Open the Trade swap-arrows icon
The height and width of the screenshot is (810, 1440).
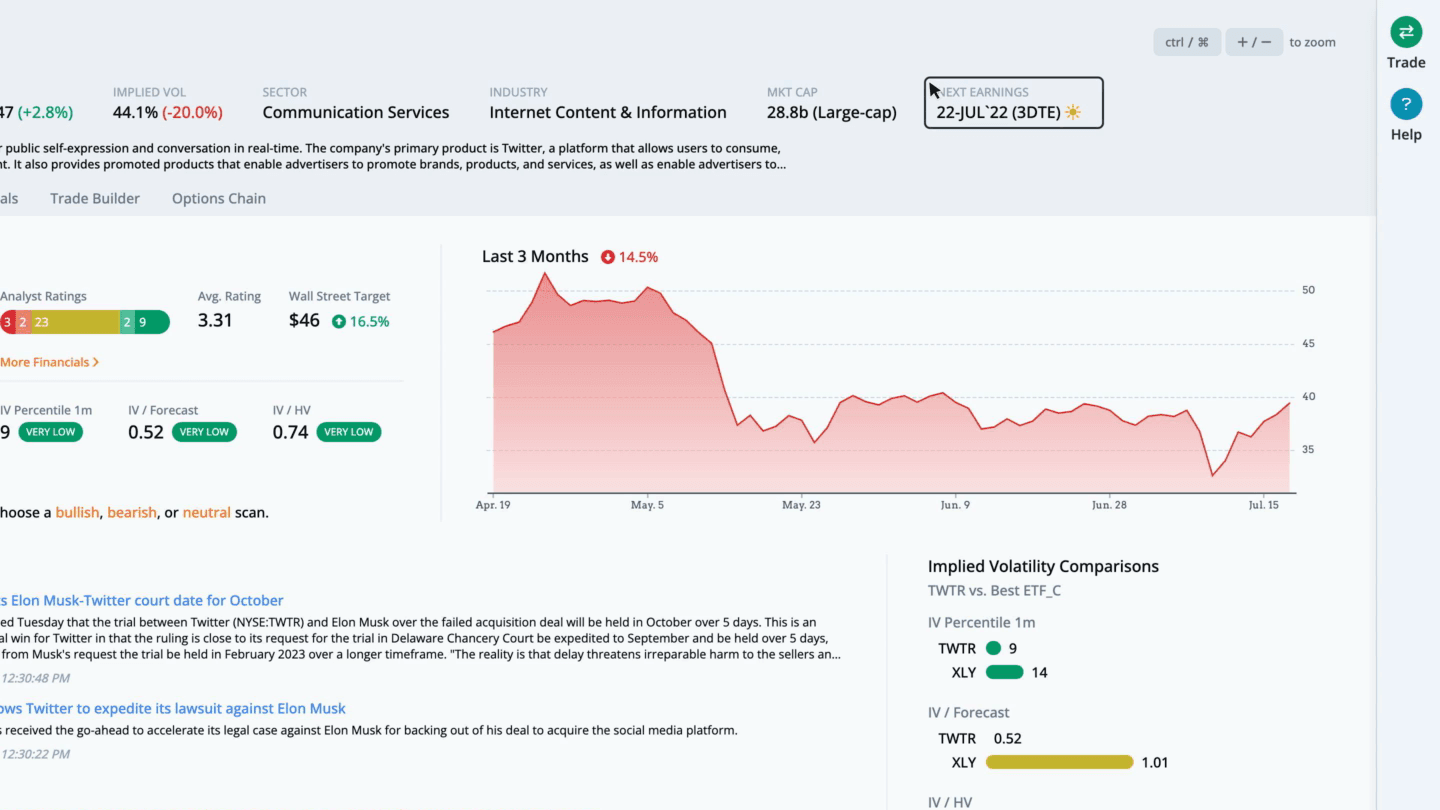(1406, 32)
